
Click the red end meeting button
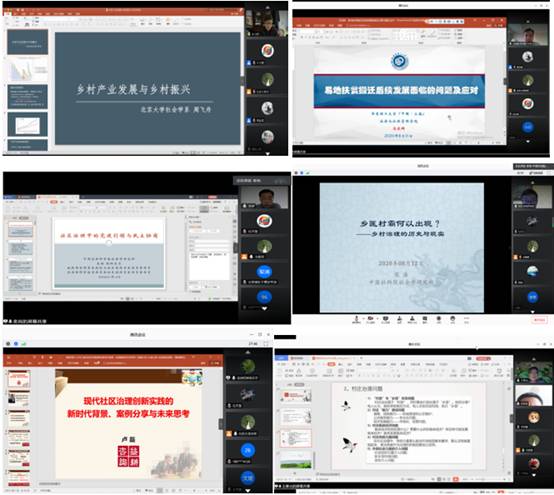[539, 319]
